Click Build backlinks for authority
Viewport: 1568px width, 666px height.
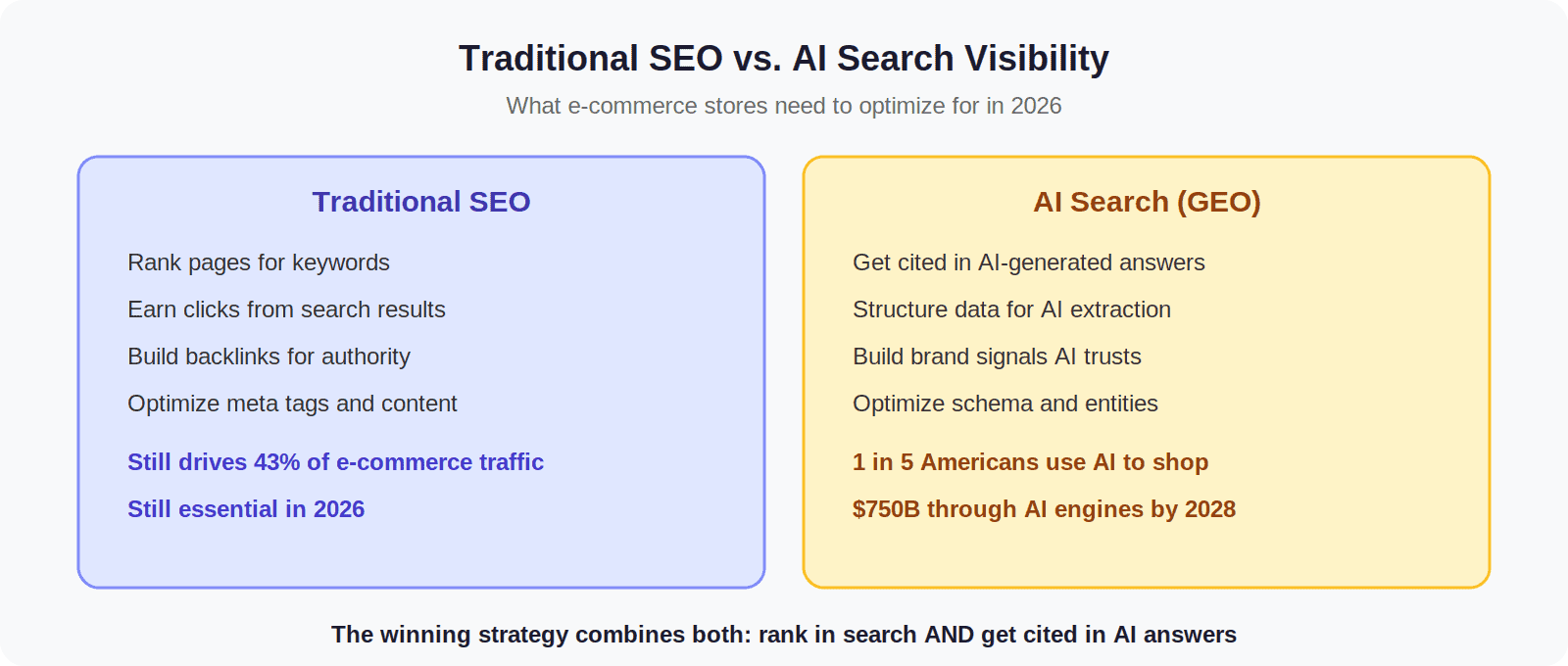point(269,357)
